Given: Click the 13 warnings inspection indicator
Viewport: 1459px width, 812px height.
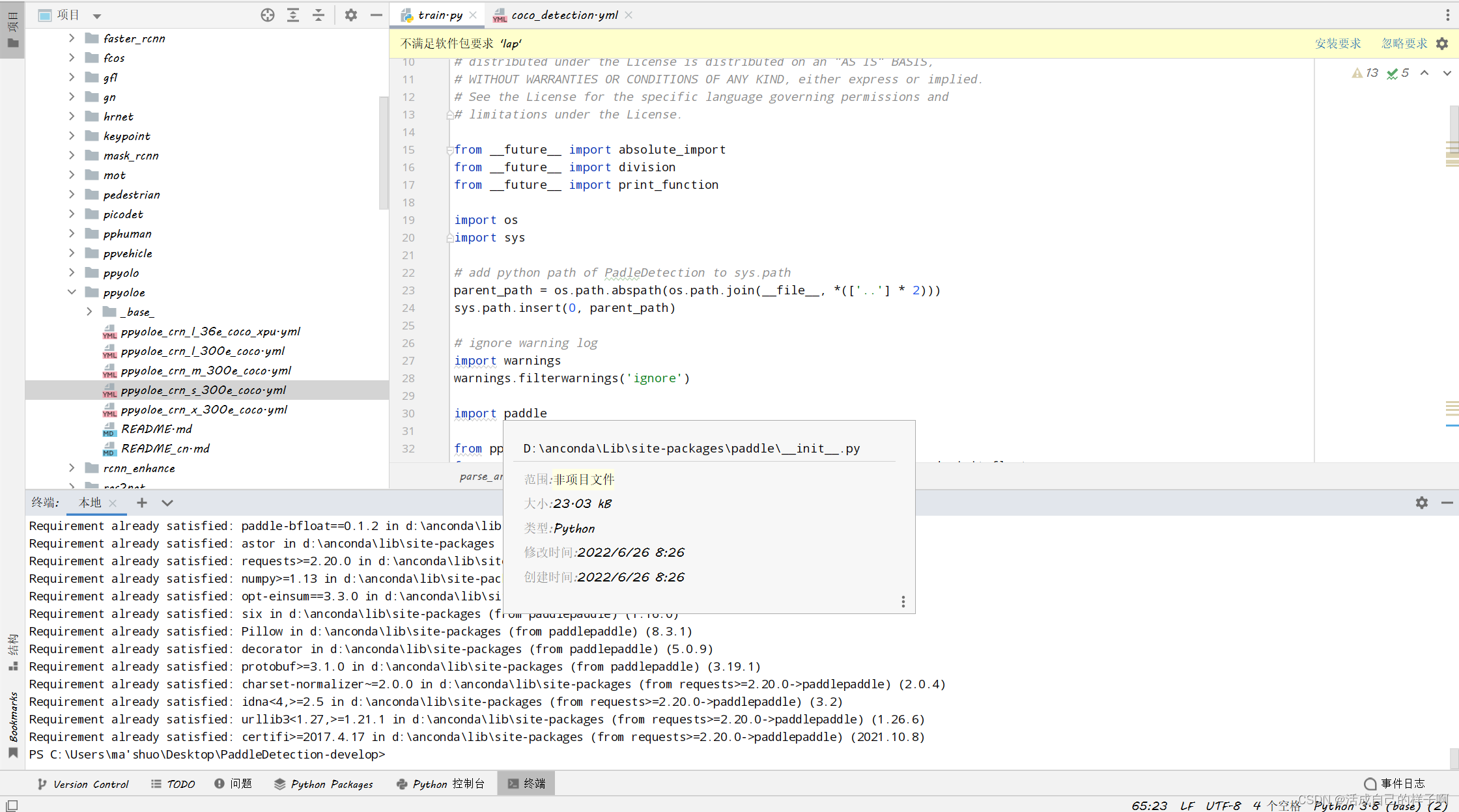Looking at the screenshot, I should [x=1364, y=73].
